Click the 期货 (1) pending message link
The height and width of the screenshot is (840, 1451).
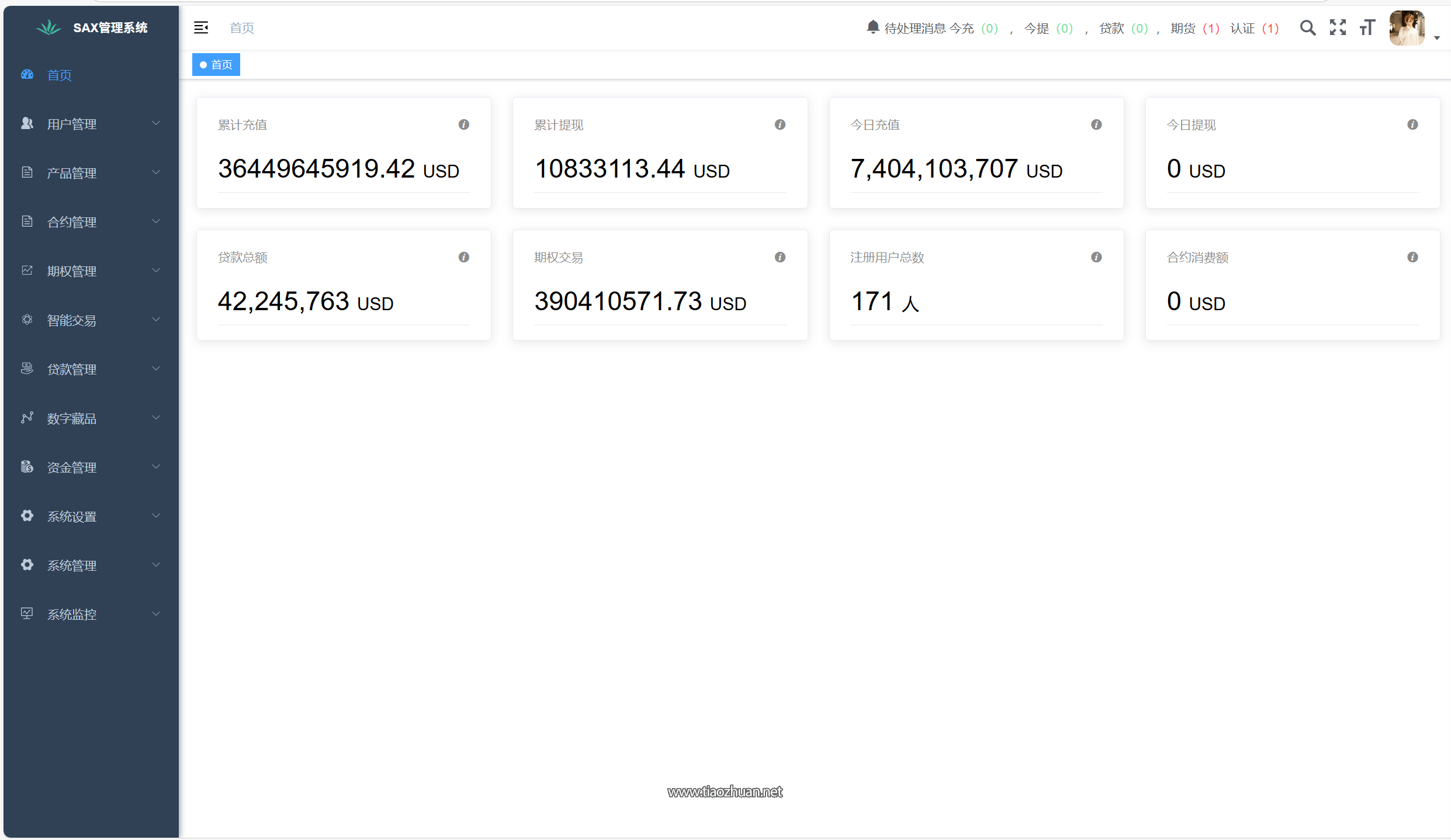pos(1194,28)
